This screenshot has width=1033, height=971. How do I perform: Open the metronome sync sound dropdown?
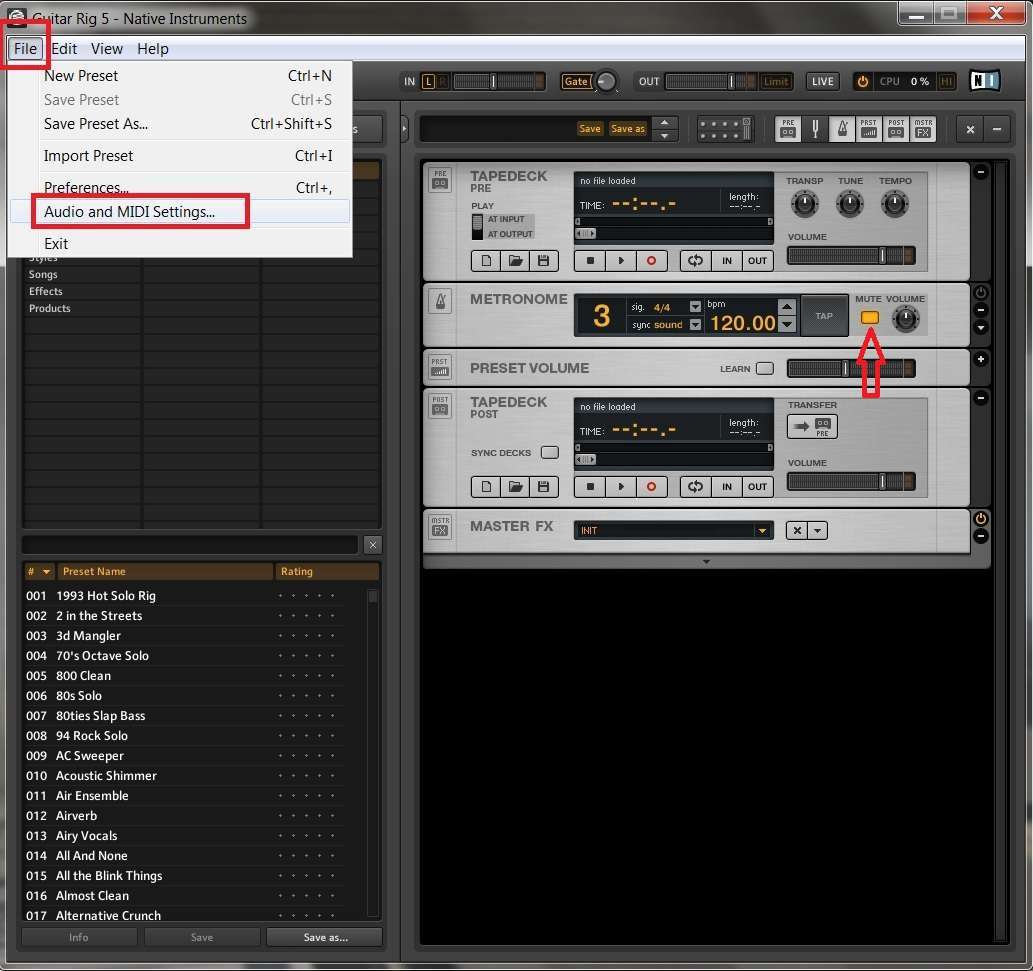click(x=695, y=325)
